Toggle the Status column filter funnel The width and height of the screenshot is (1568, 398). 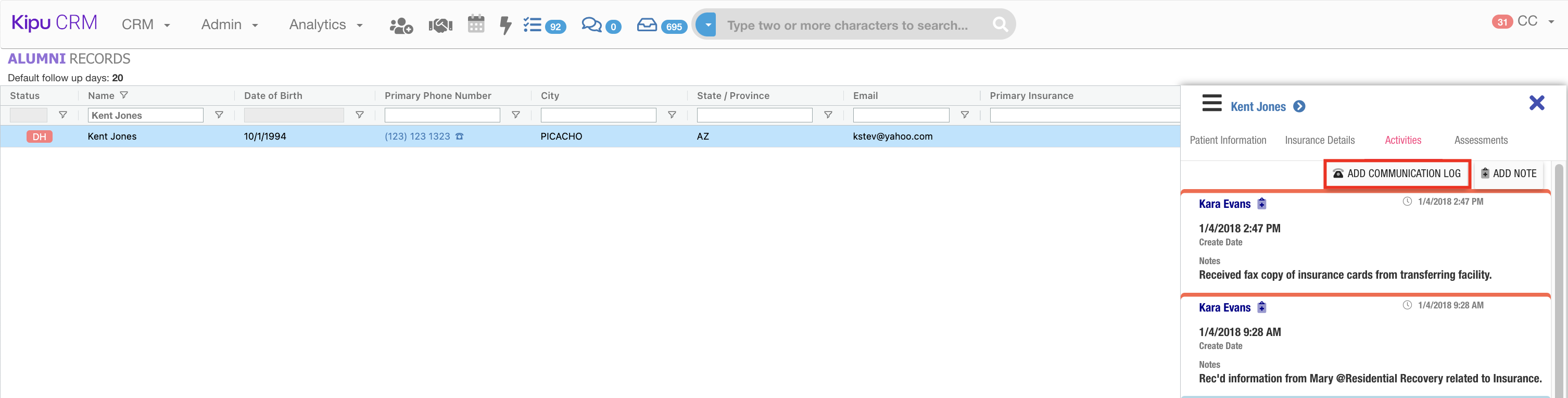pos(62,115)
